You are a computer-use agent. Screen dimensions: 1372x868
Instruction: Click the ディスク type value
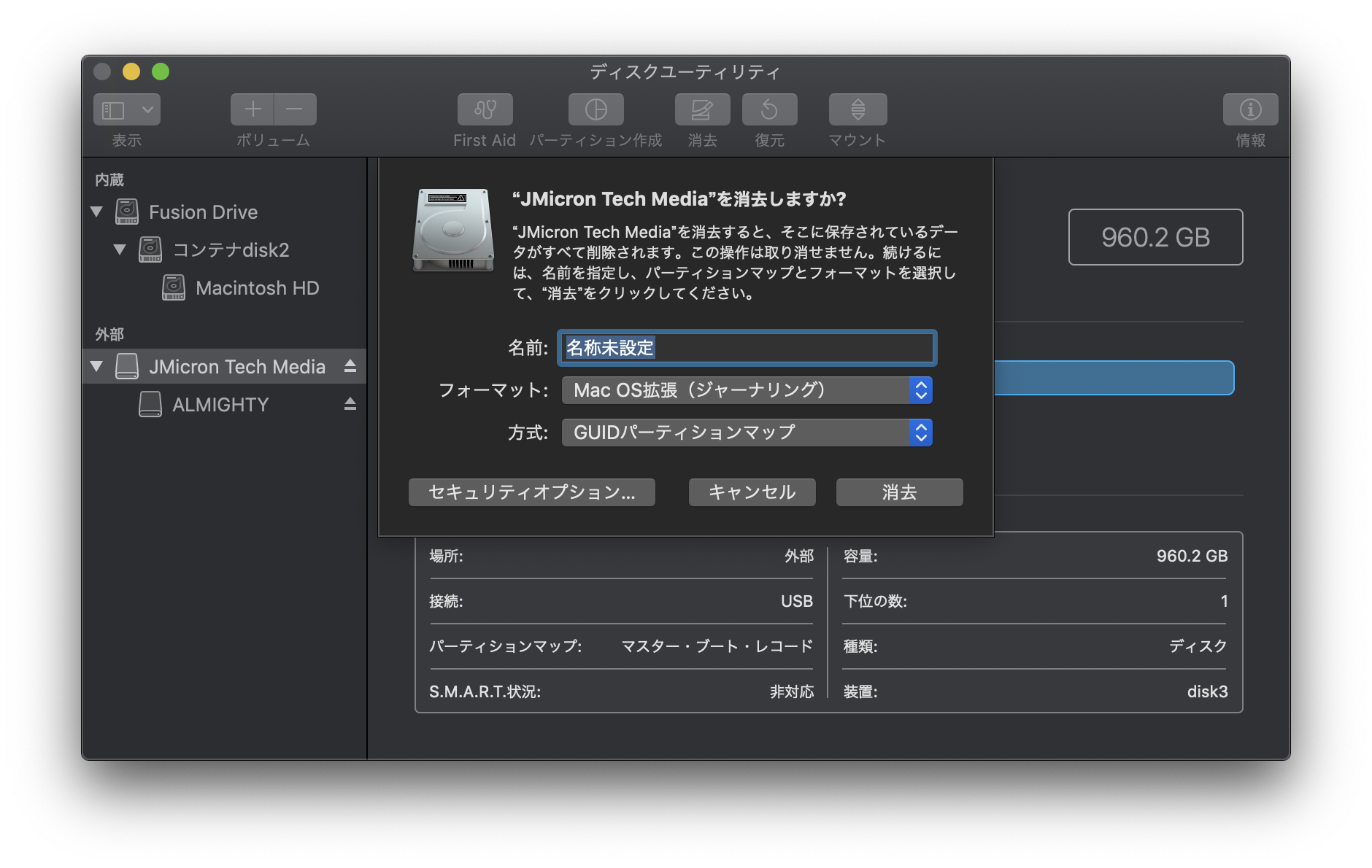[1198, 646]
